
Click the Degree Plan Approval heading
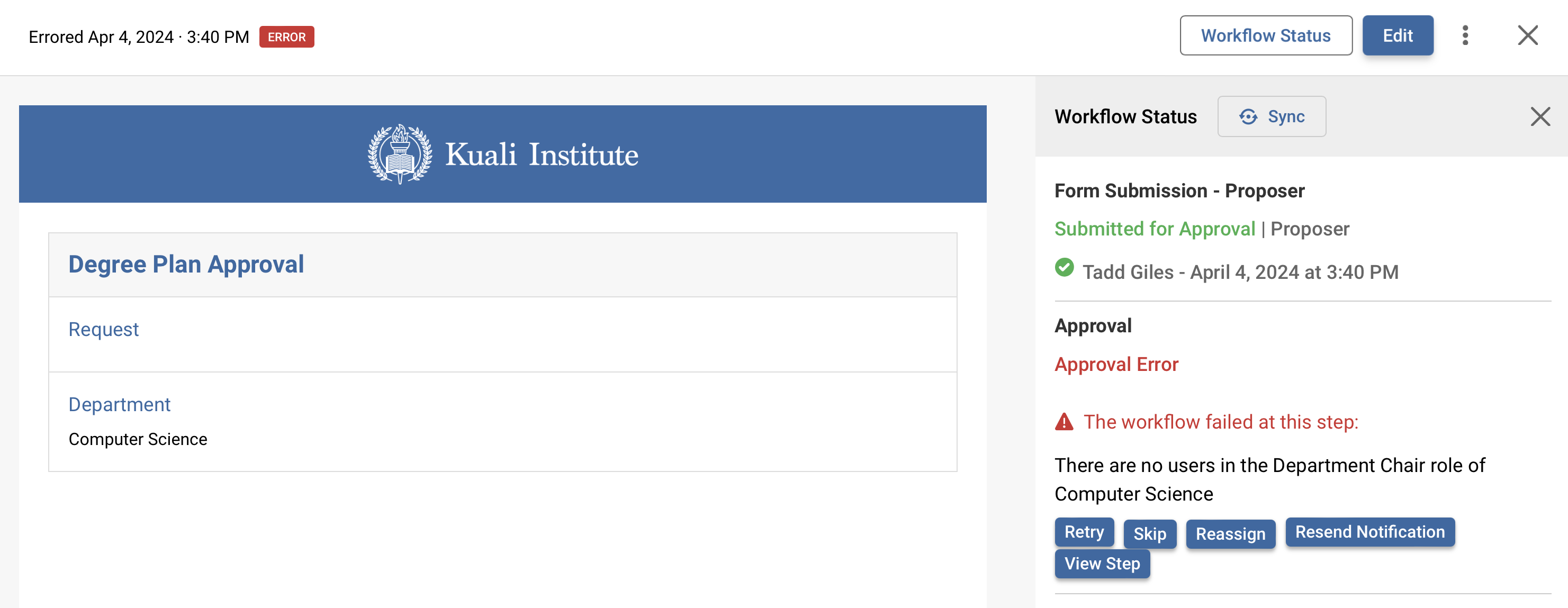point(186,264)
